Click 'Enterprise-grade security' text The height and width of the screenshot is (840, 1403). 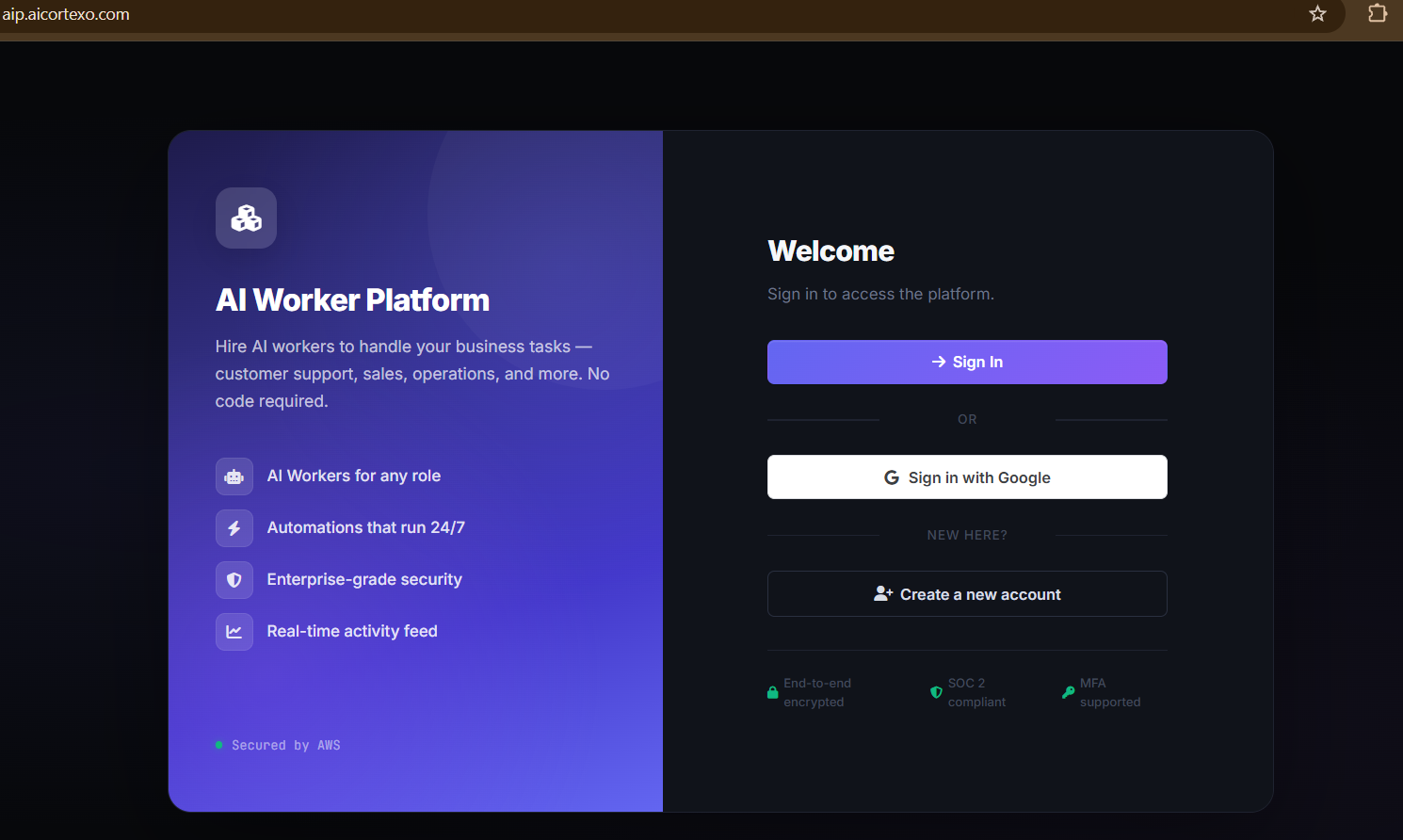click(364, 579)
